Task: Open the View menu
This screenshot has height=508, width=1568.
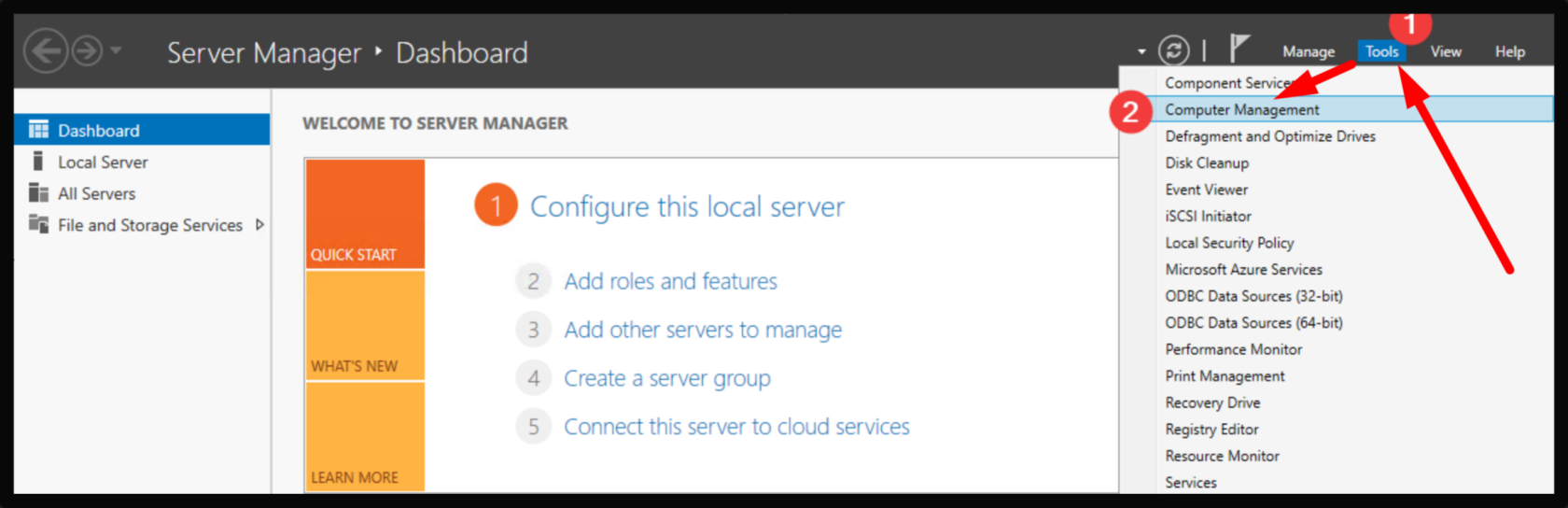Action: 1446,51
